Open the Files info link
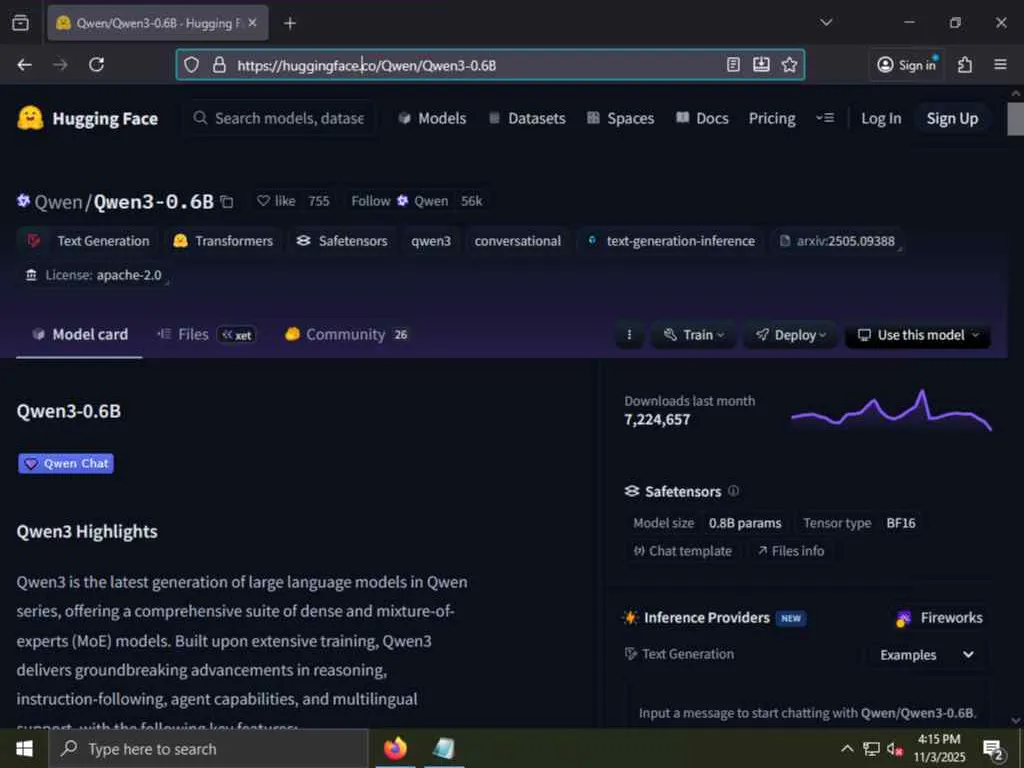The width and height of the screenshot is (1024, 768). (x=791, y=551)
